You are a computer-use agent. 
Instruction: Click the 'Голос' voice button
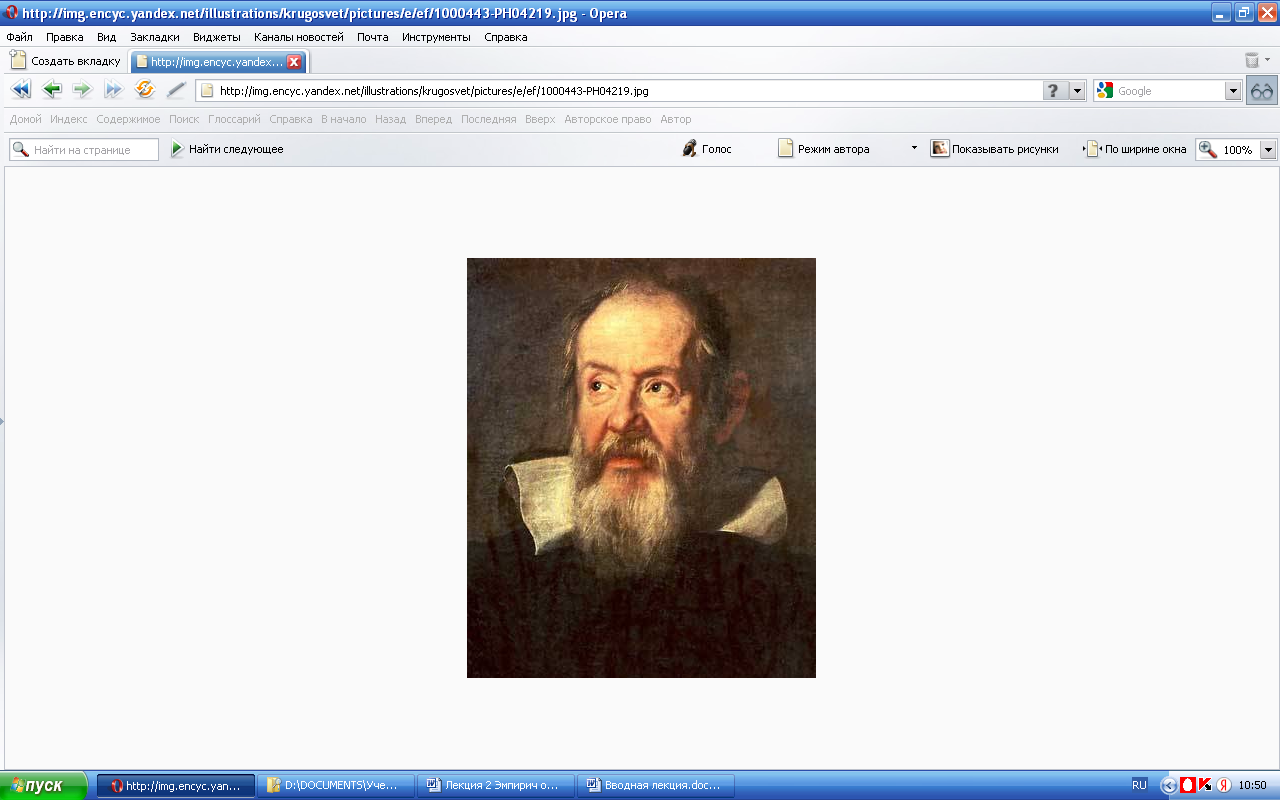point(706,149)
